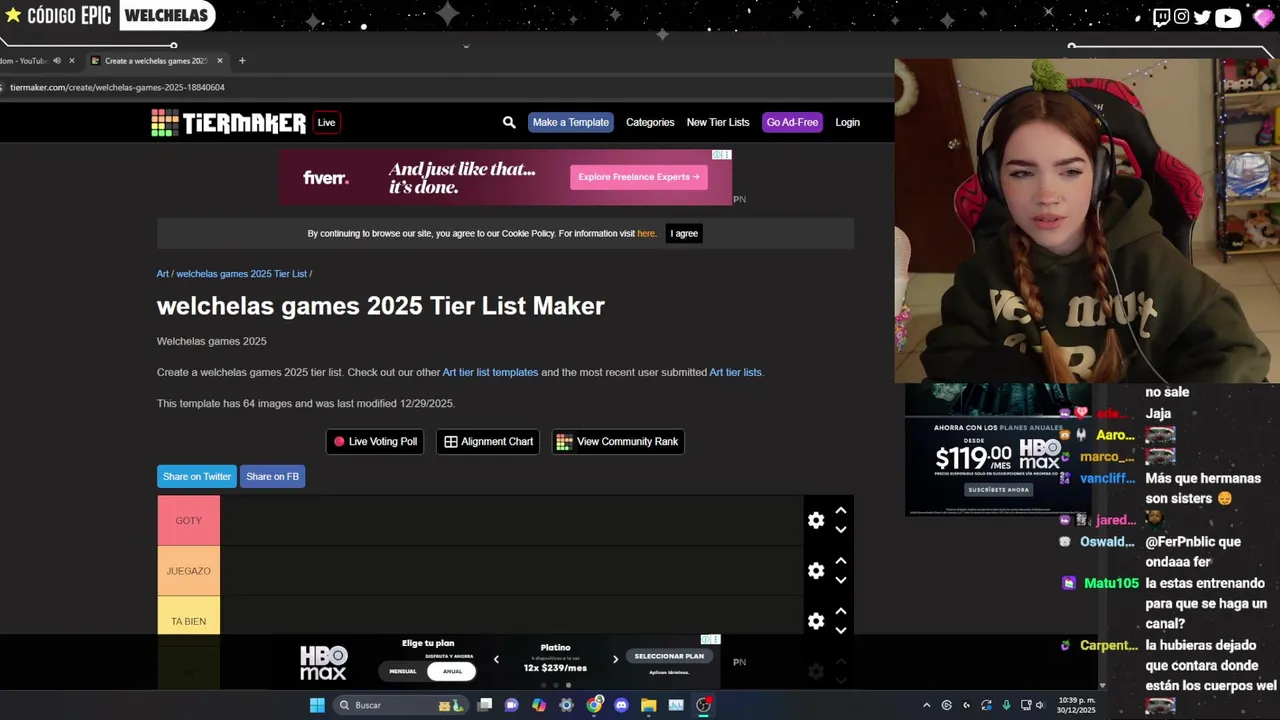
Task: Open OBS Studio from the taskbar
Action: (703, 705)
